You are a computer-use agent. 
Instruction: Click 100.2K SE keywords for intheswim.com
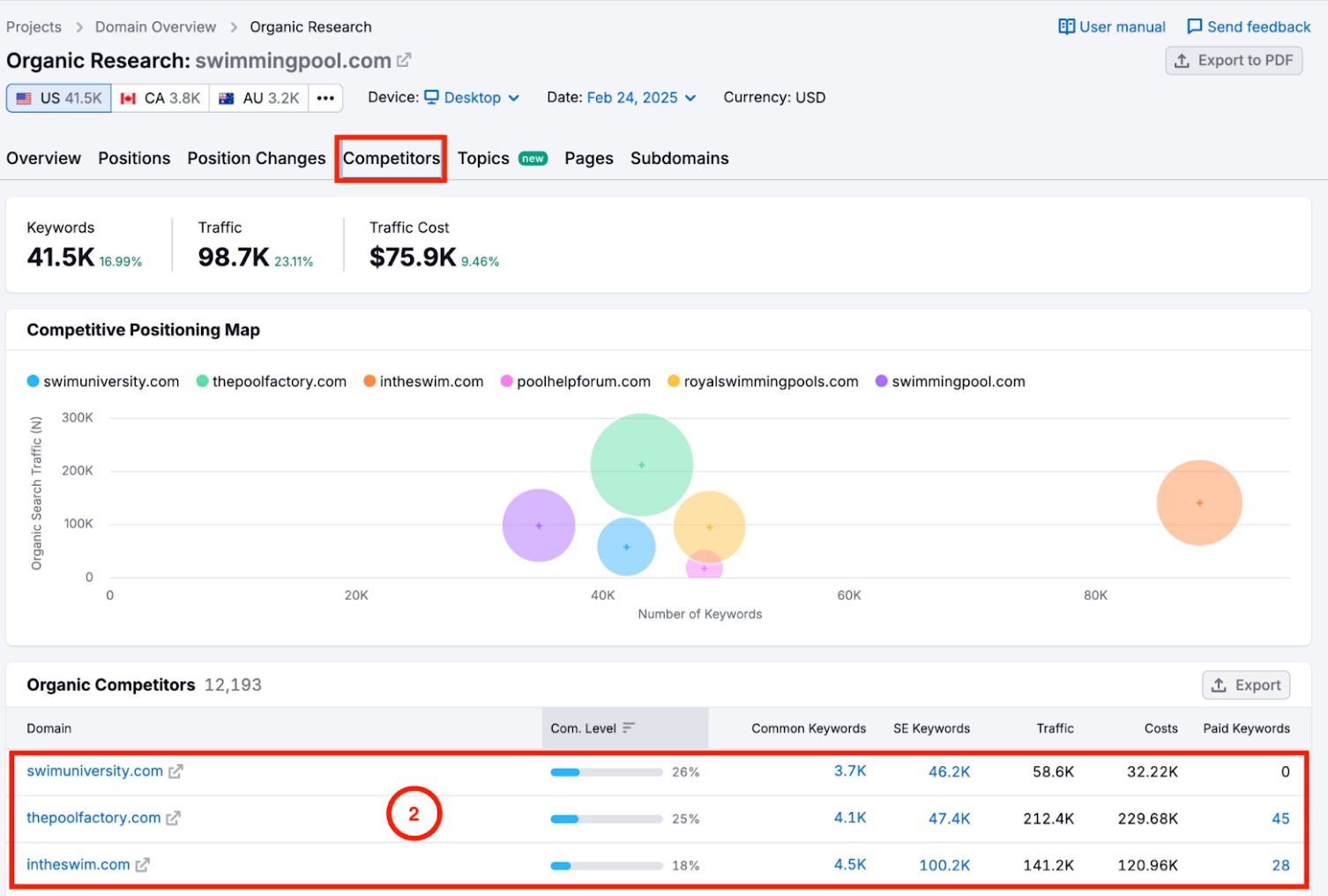(944, 865)
